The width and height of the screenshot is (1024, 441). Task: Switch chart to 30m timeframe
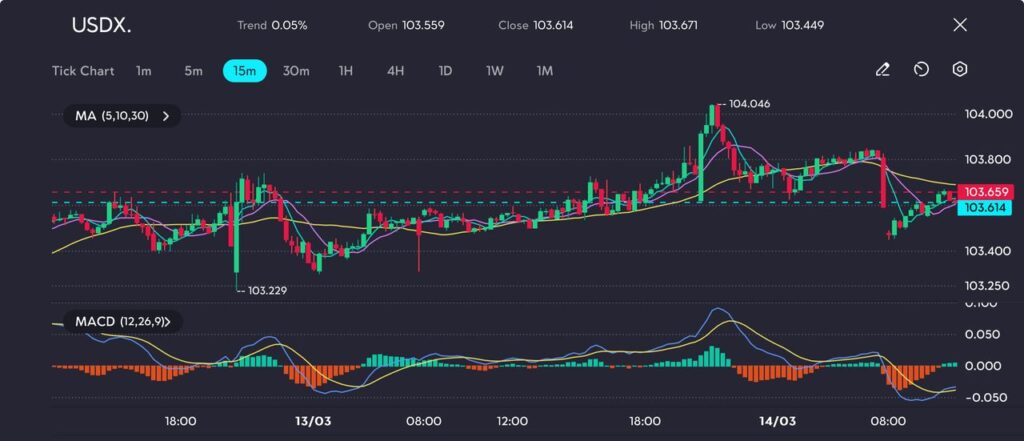(296, 71)
